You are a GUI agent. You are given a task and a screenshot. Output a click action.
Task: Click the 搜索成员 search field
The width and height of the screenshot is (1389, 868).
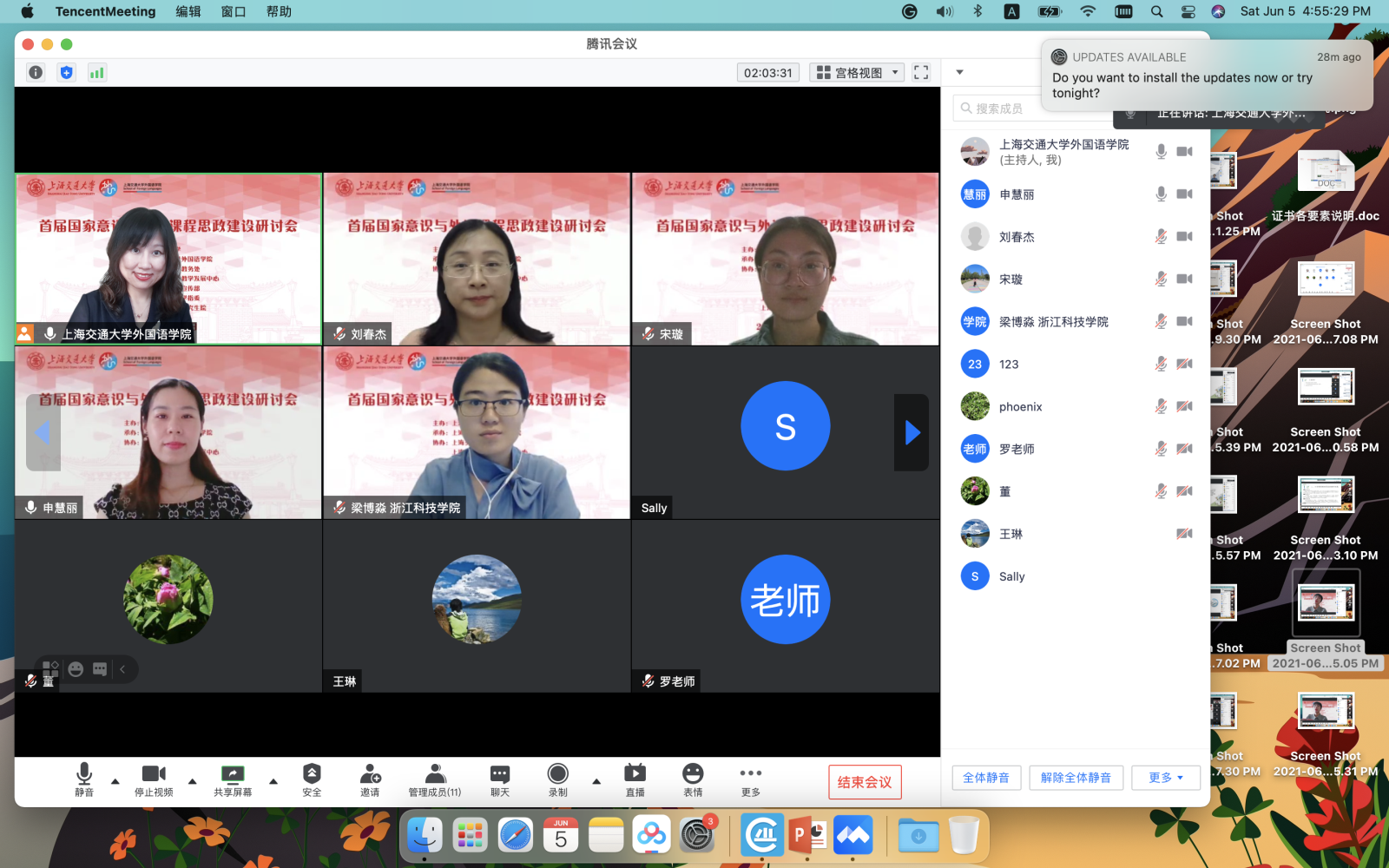coord(998,108)
